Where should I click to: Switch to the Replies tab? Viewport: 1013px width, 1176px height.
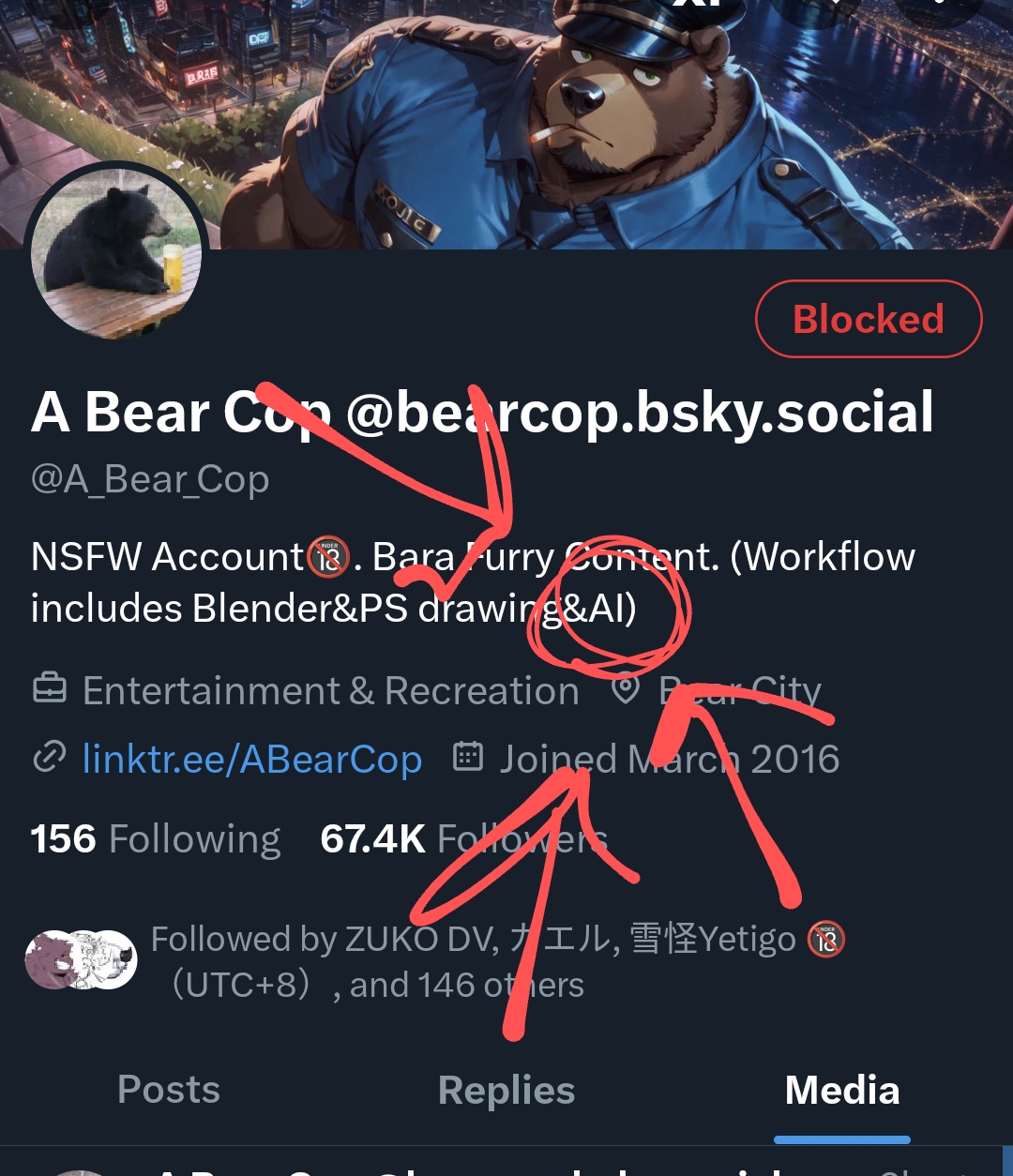pos(506,1090)
